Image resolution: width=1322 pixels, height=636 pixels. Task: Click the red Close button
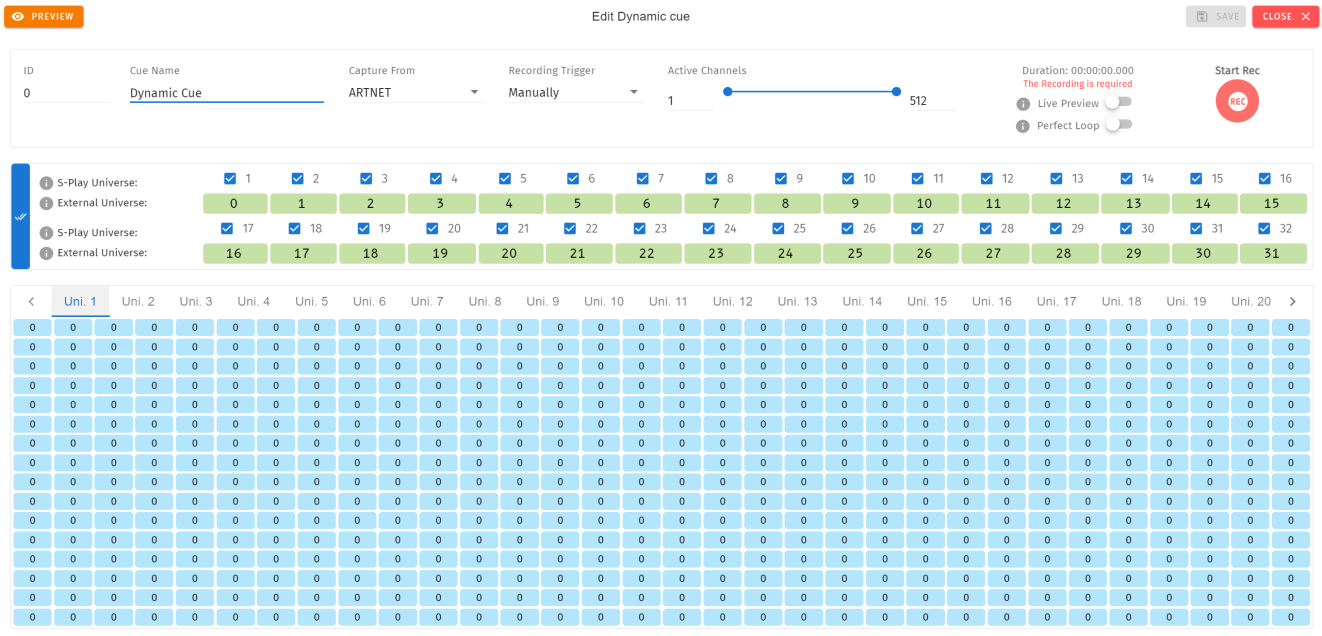coord(1285,16)
